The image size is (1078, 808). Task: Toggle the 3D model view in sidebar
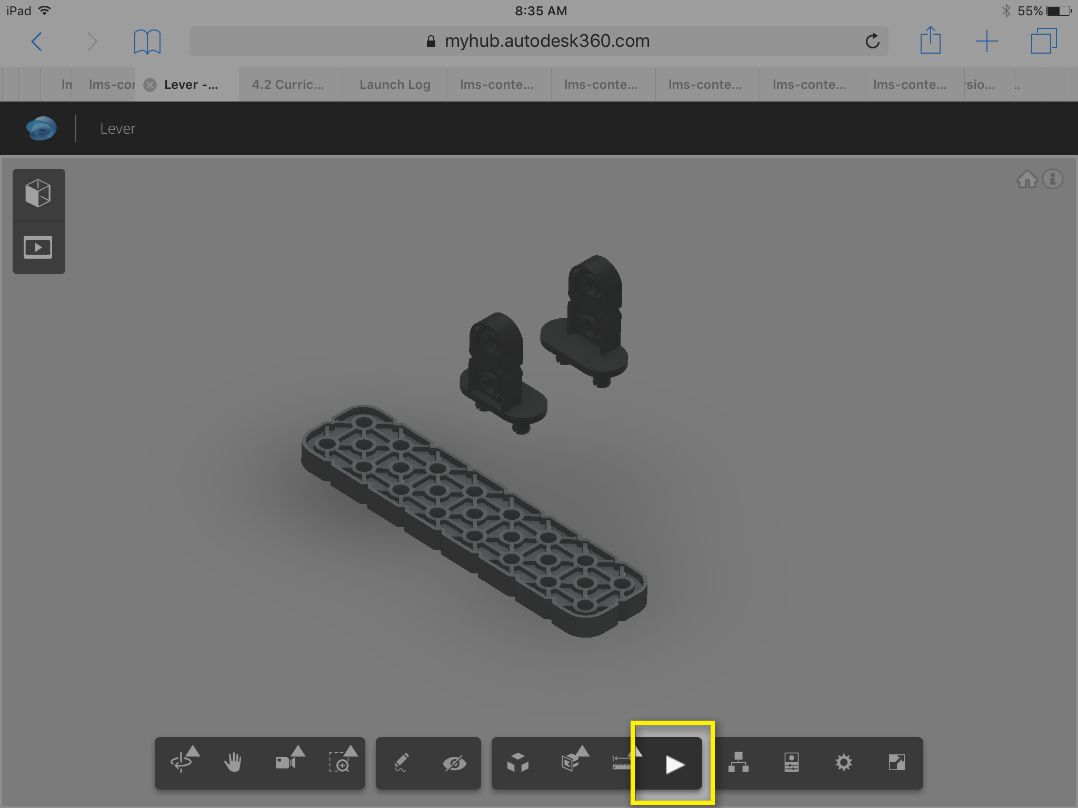(38, 193)
